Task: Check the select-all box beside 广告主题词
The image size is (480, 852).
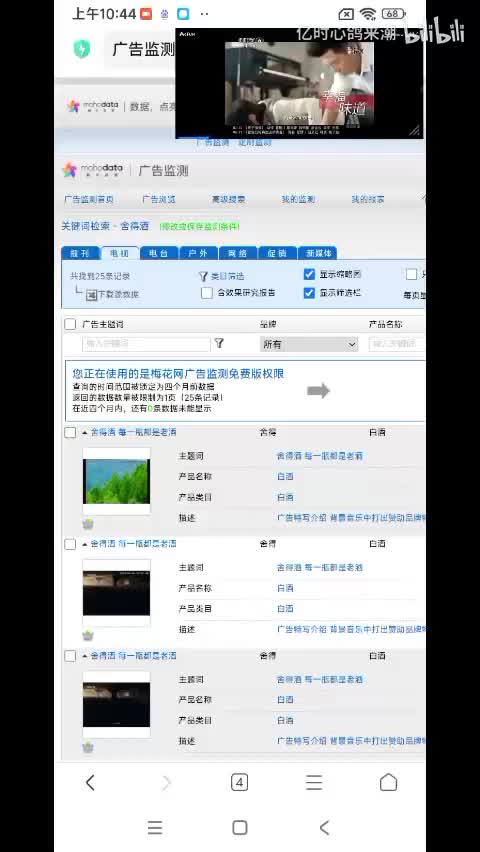Action: (70, 324)
